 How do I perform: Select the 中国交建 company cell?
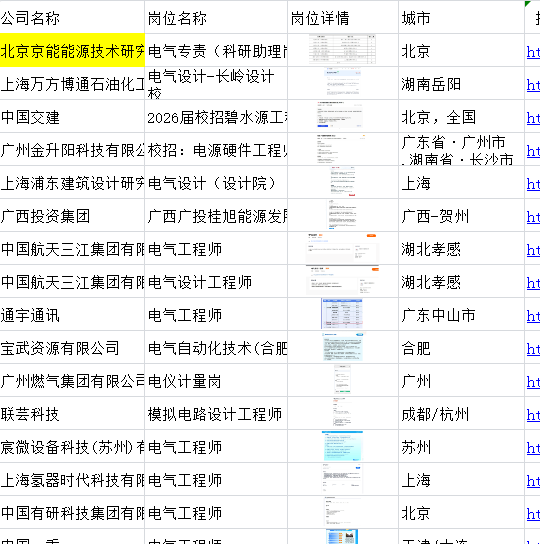tap(72, 116)
